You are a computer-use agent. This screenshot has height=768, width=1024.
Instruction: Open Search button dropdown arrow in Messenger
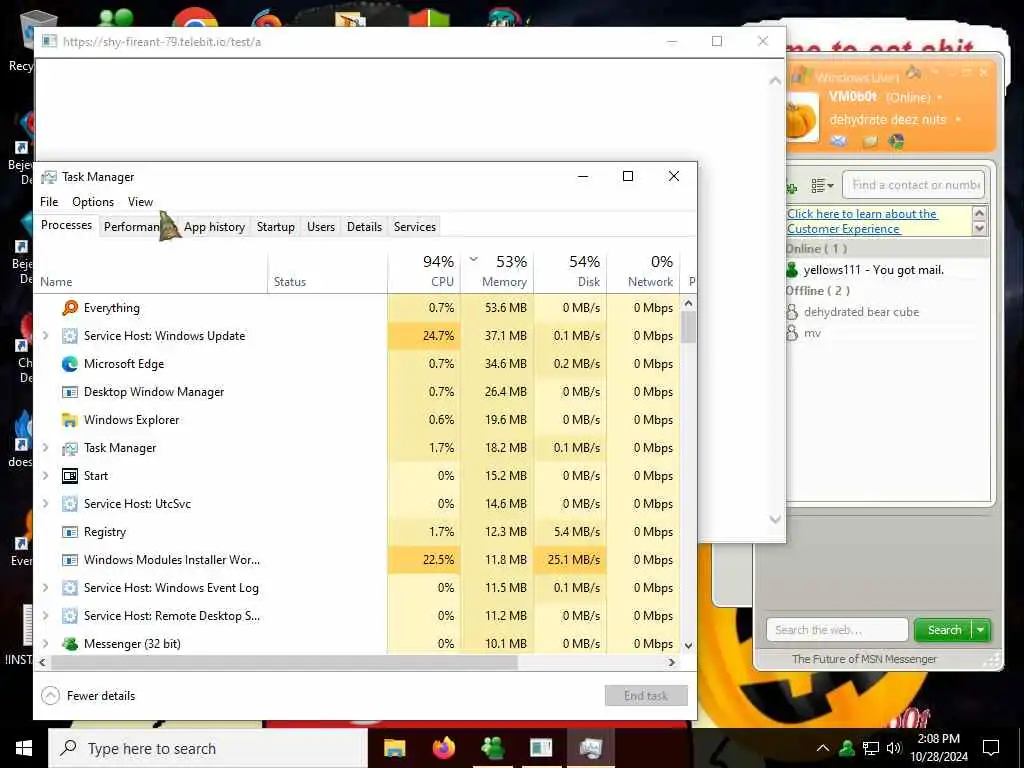click(981, 630)
